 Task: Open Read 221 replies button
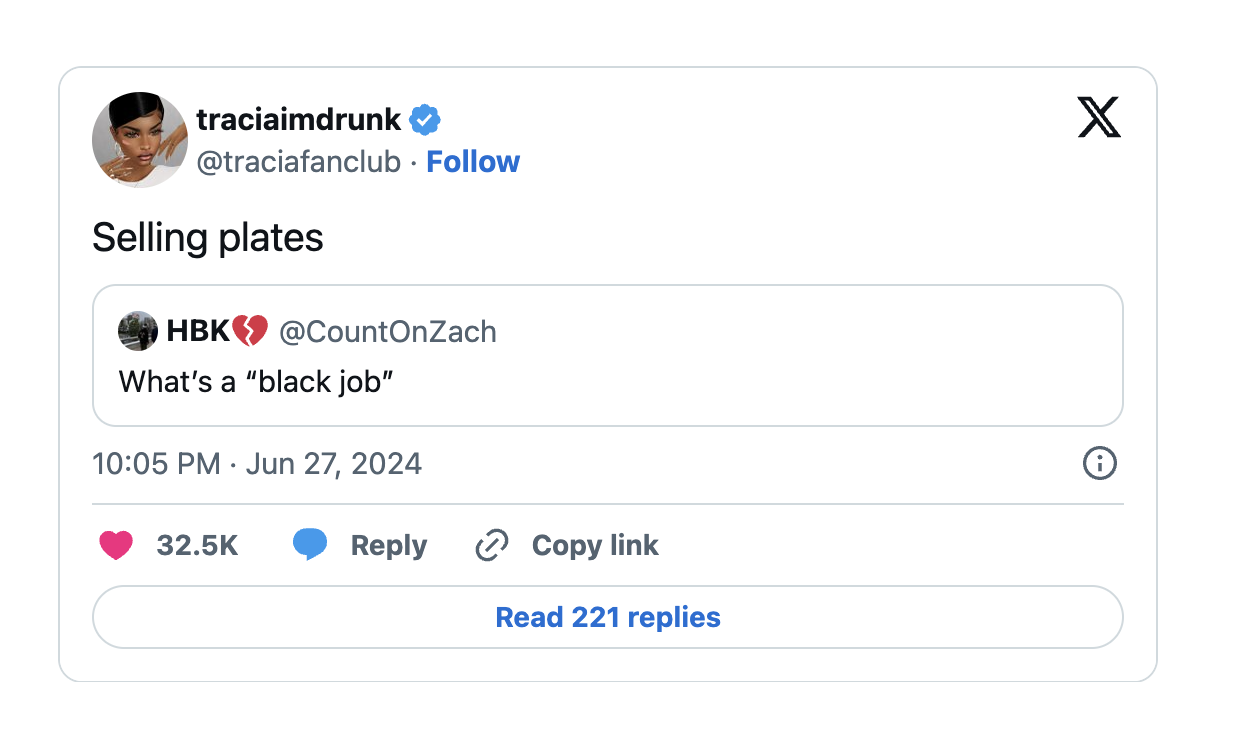pyautogui.click(x=608, y=617)
